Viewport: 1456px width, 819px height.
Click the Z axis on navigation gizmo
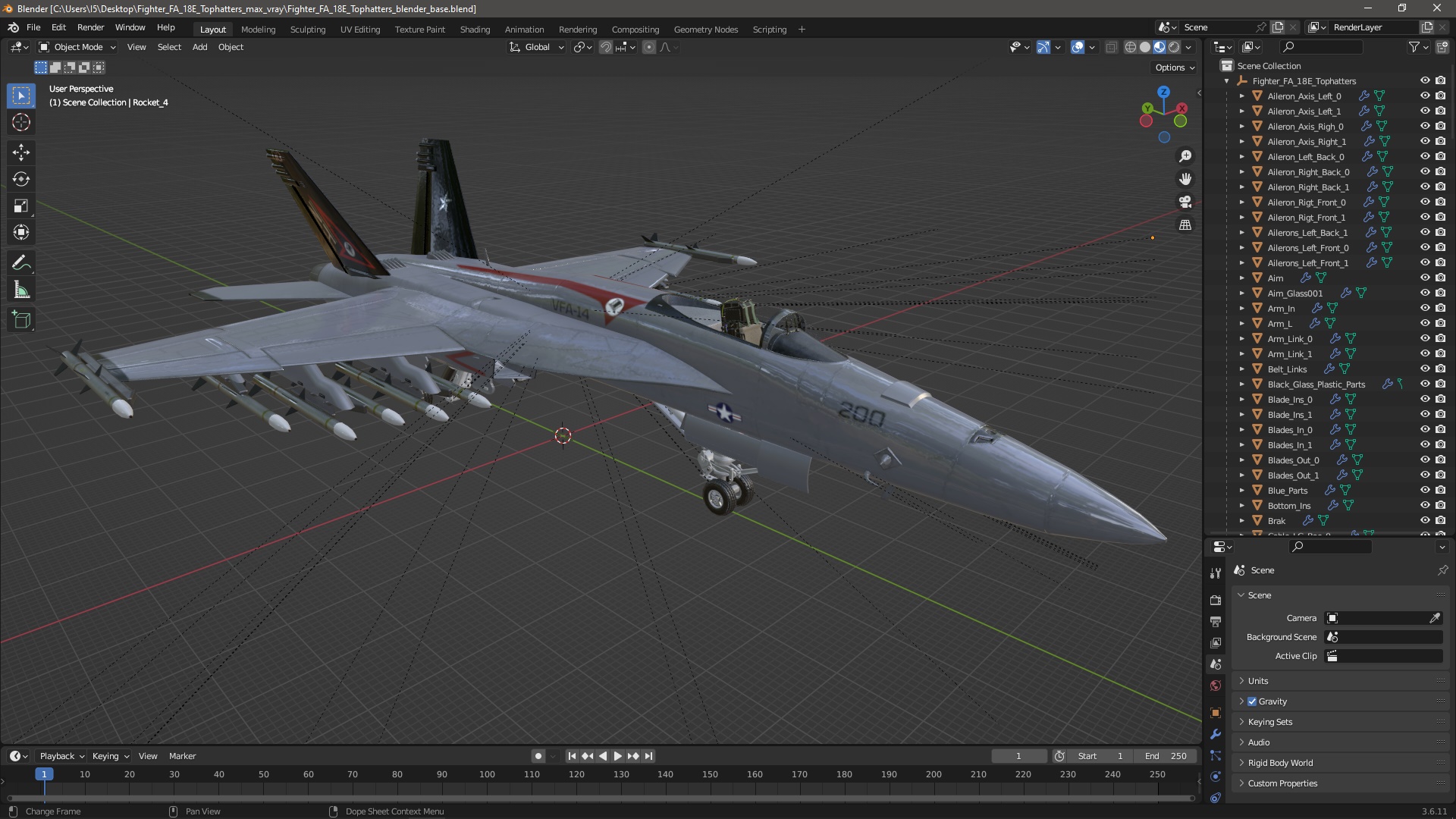pyautogui.click(x=1163, y=92)
